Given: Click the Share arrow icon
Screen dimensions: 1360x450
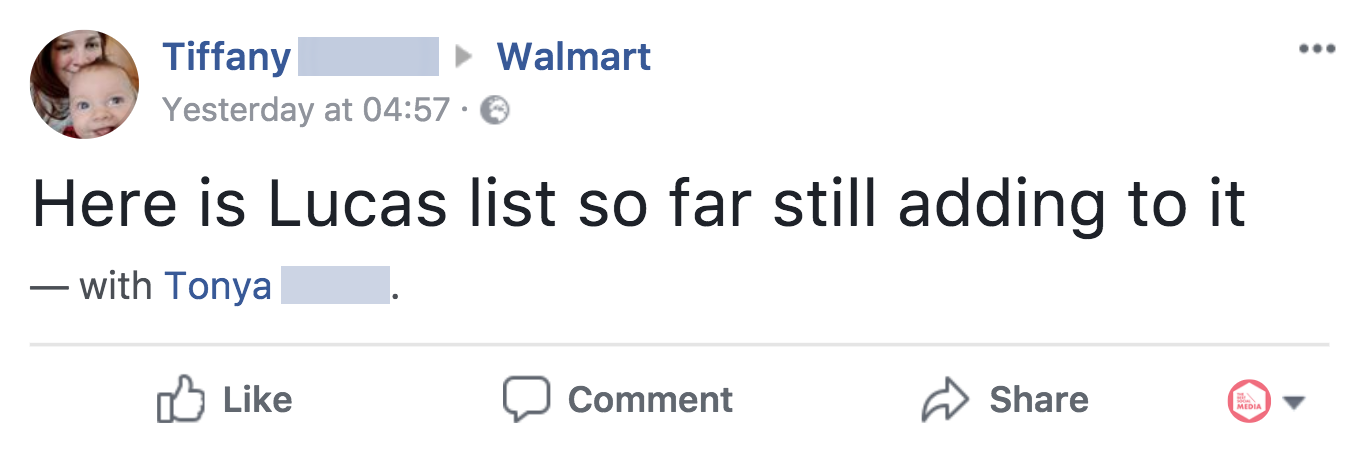Looking at the screenshot, I should click(x=946, y=400).
